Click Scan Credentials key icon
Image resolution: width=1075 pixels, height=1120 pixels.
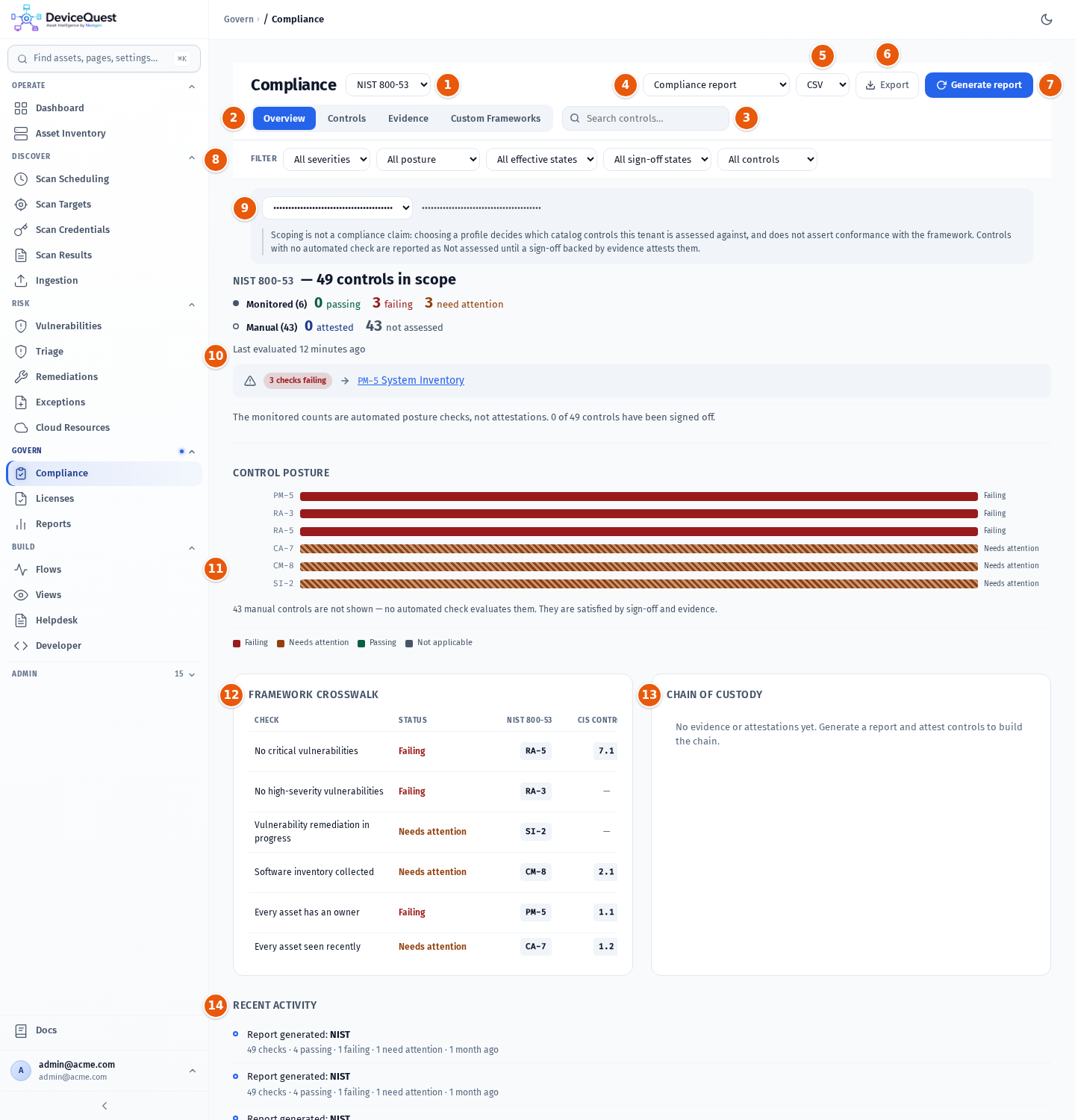point(21,230)
